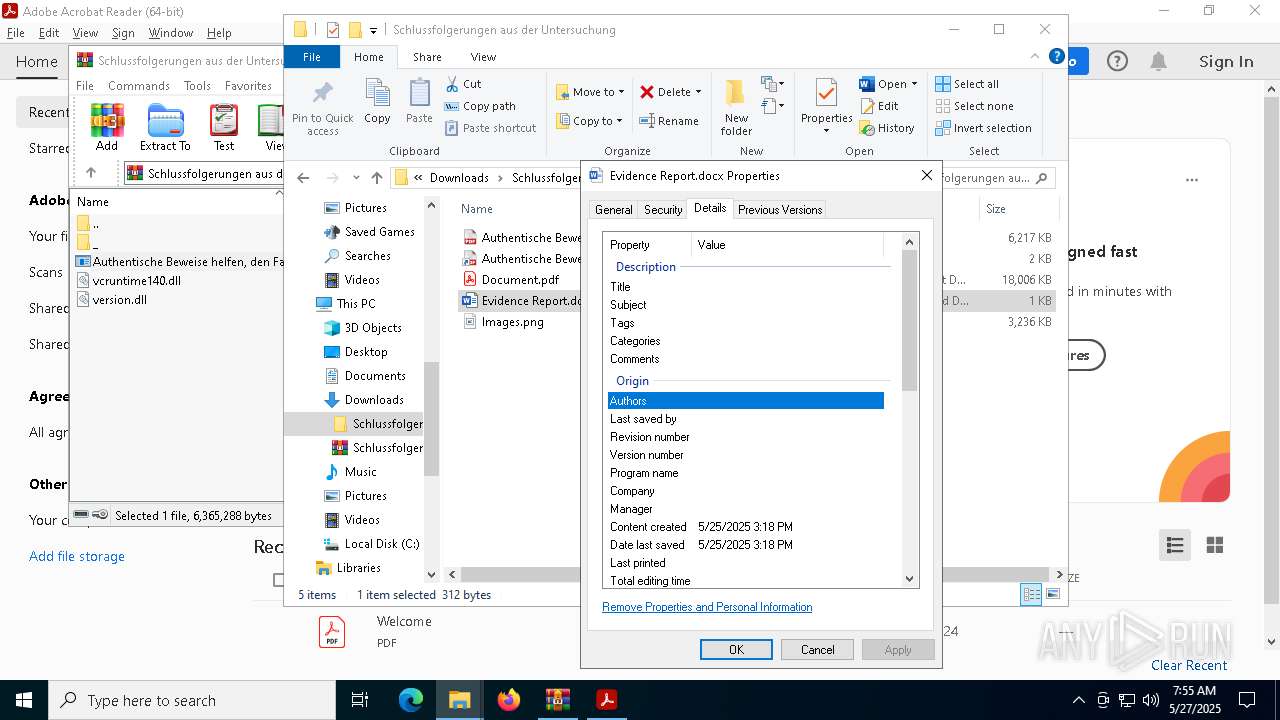Expand the Delete dropdown arrow
The image size is (1280, 720).
coord(698,92)
